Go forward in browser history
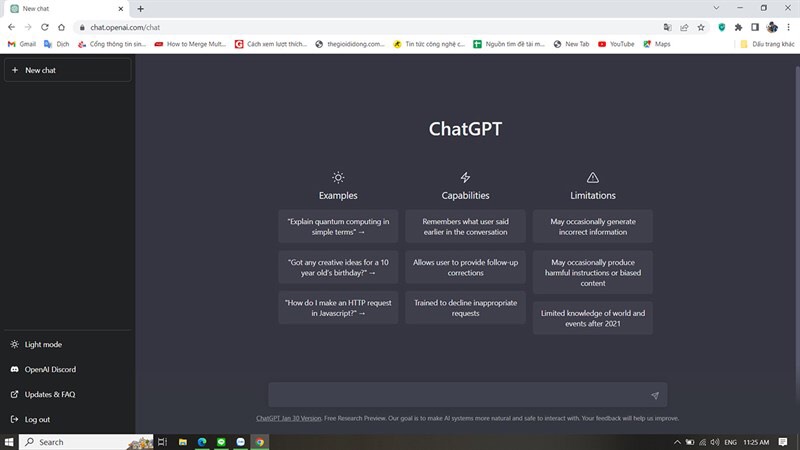 pyautogui.click(x=28, y=27)
